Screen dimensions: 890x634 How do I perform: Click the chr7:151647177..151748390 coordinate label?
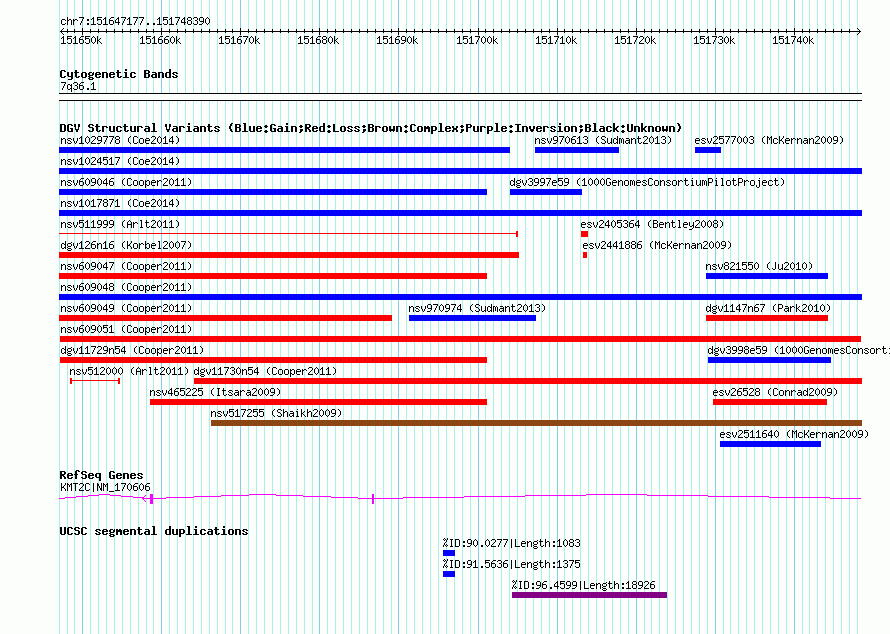coord(135,22)
